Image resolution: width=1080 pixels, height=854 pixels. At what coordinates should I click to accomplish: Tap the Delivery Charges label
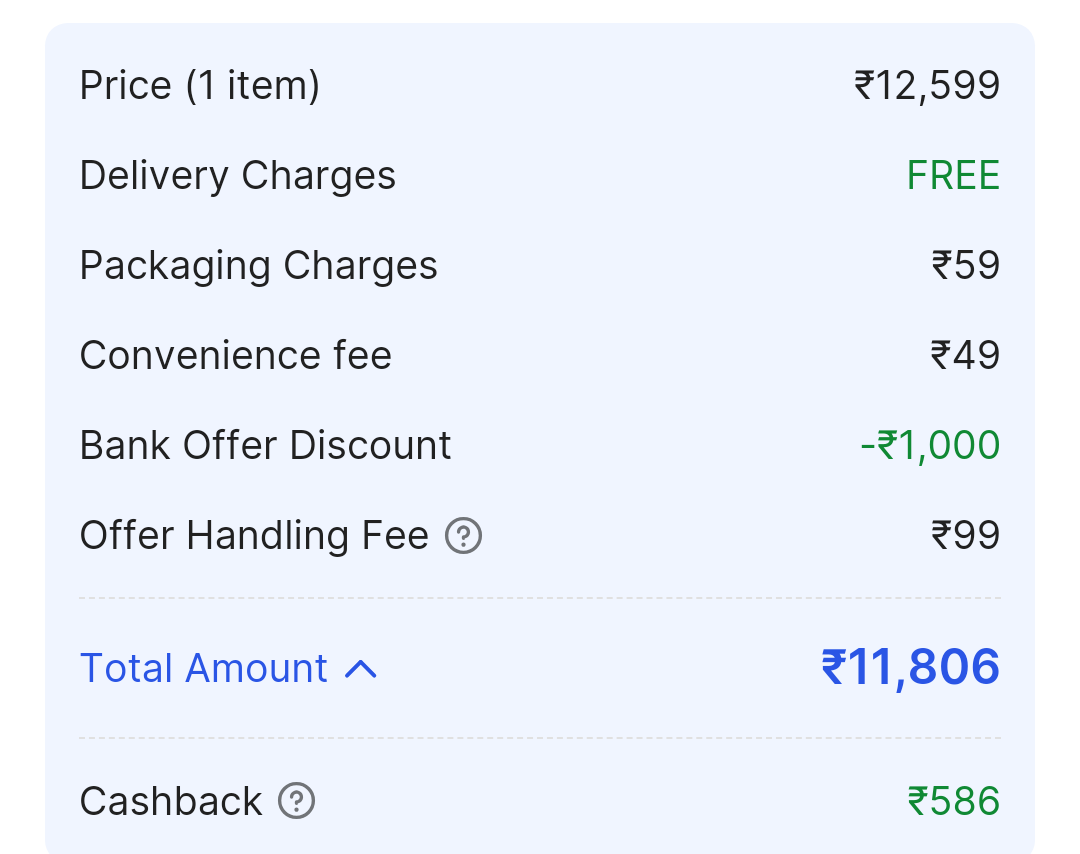238,176
